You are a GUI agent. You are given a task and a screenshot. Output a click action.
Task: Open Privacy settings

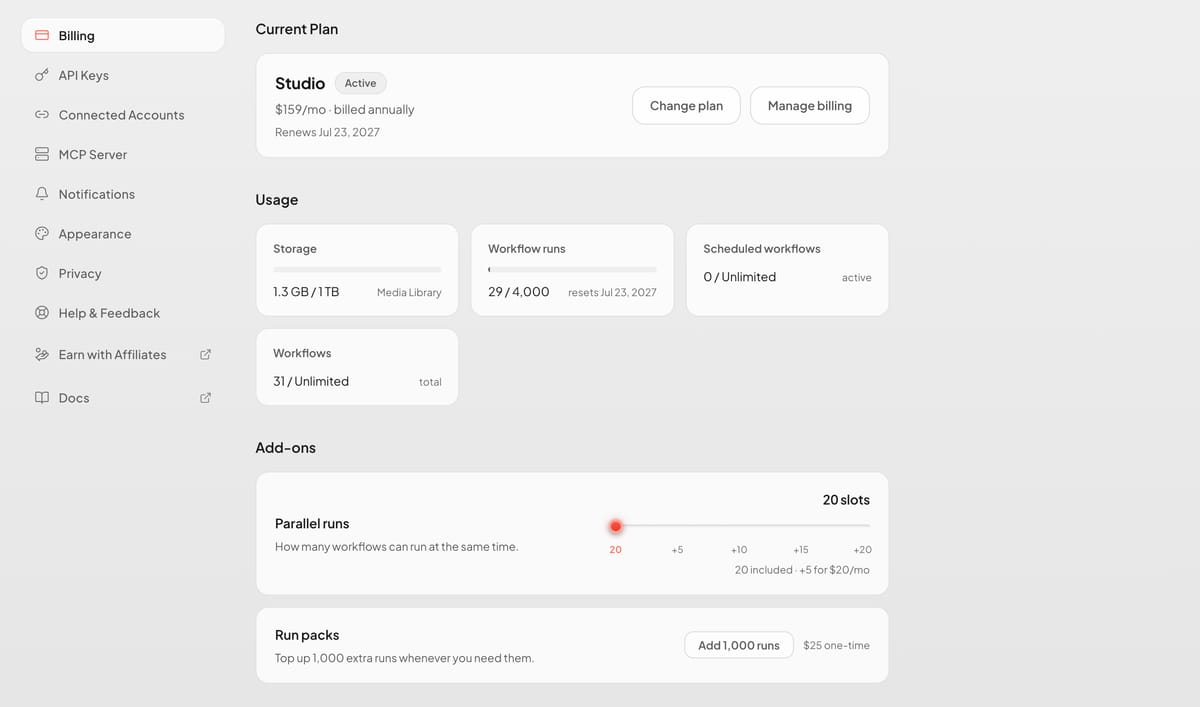tap(123, 273)
